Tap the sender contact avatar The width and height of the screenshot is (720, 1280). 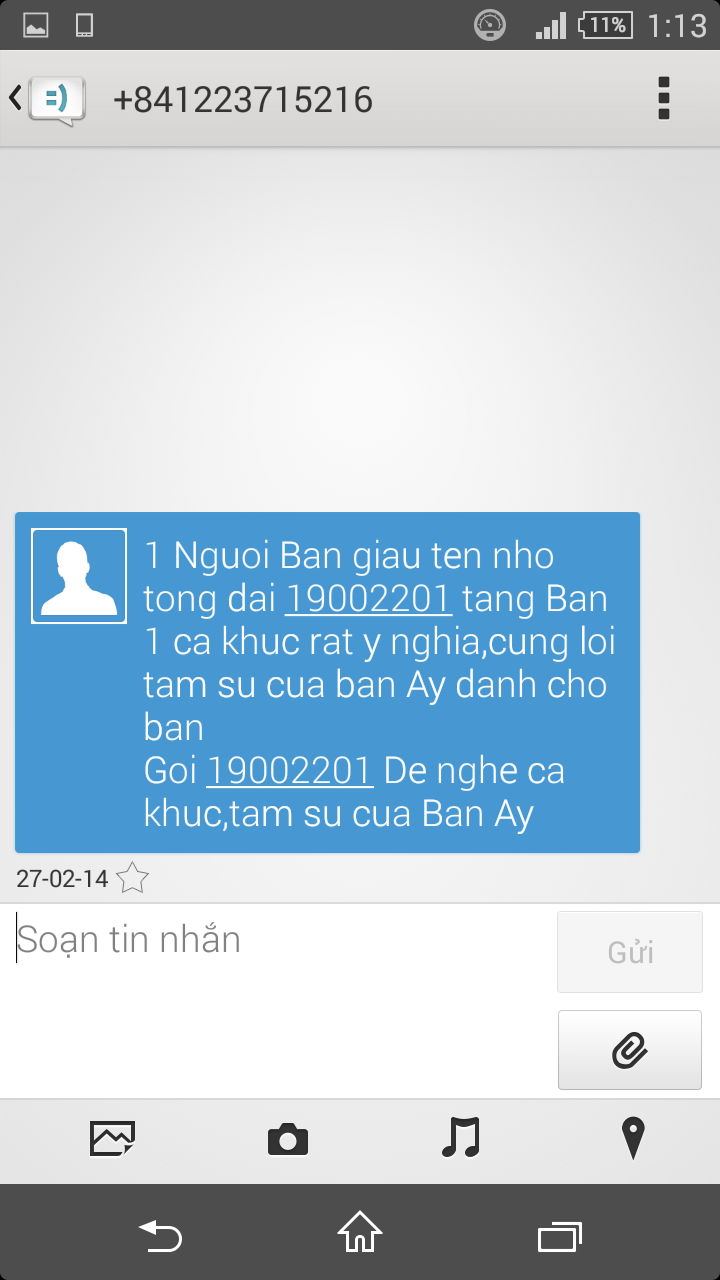(79, 576)
